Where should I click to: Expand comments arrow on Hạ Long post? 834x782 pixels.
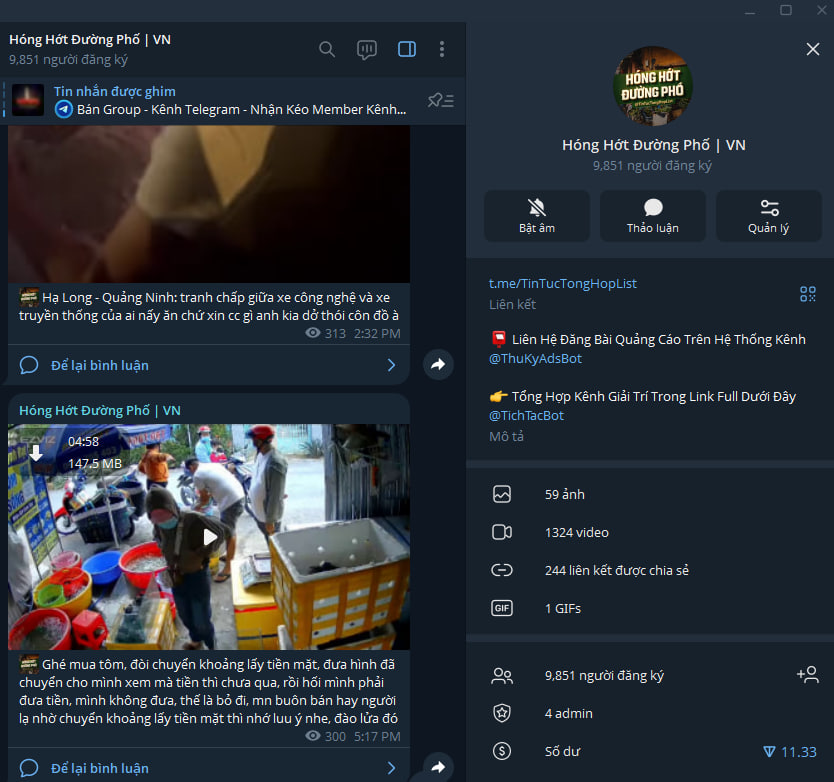point(391,365)
